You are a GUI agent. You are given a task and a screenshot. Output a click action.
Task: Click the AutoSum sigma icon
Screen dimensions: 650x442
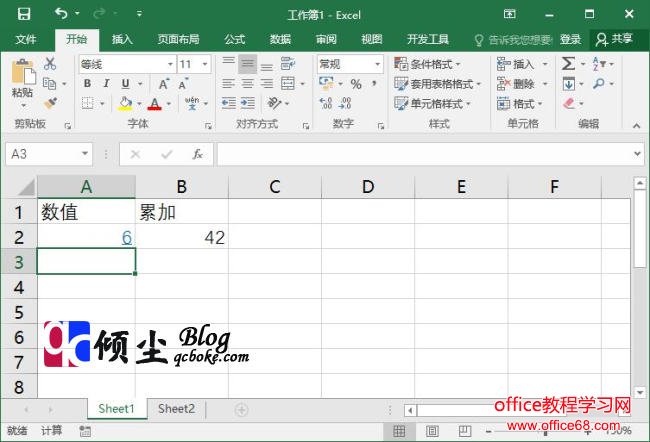568,64
